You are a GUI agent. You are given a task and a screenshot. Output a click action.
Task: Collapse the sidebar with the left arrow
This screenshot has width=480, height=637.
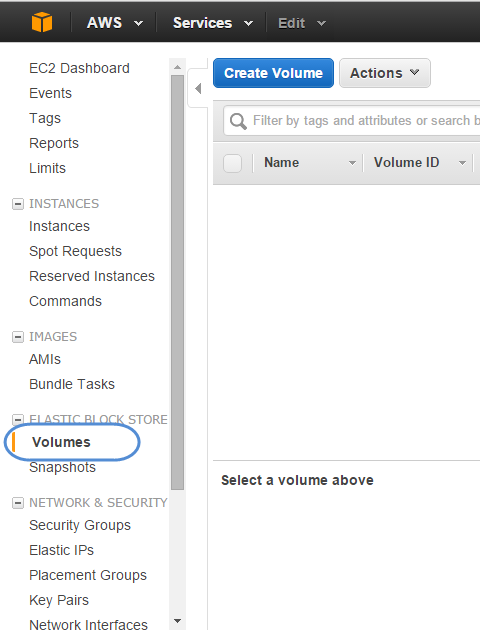[x=198, y=88]
